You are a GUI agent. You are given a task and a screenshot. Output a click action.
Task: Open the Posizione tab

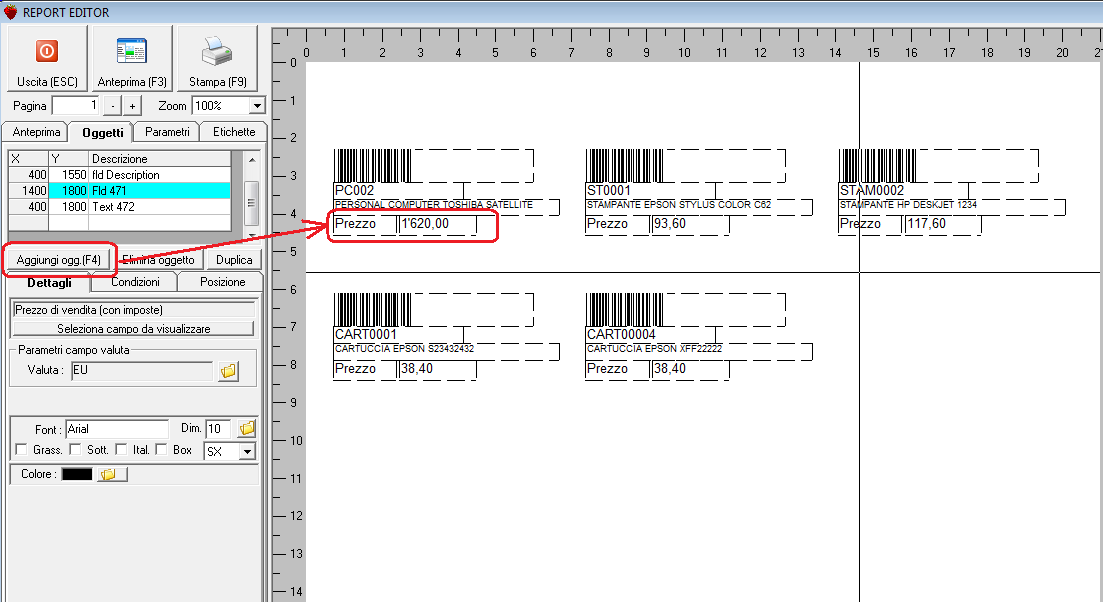click(222, 282)
